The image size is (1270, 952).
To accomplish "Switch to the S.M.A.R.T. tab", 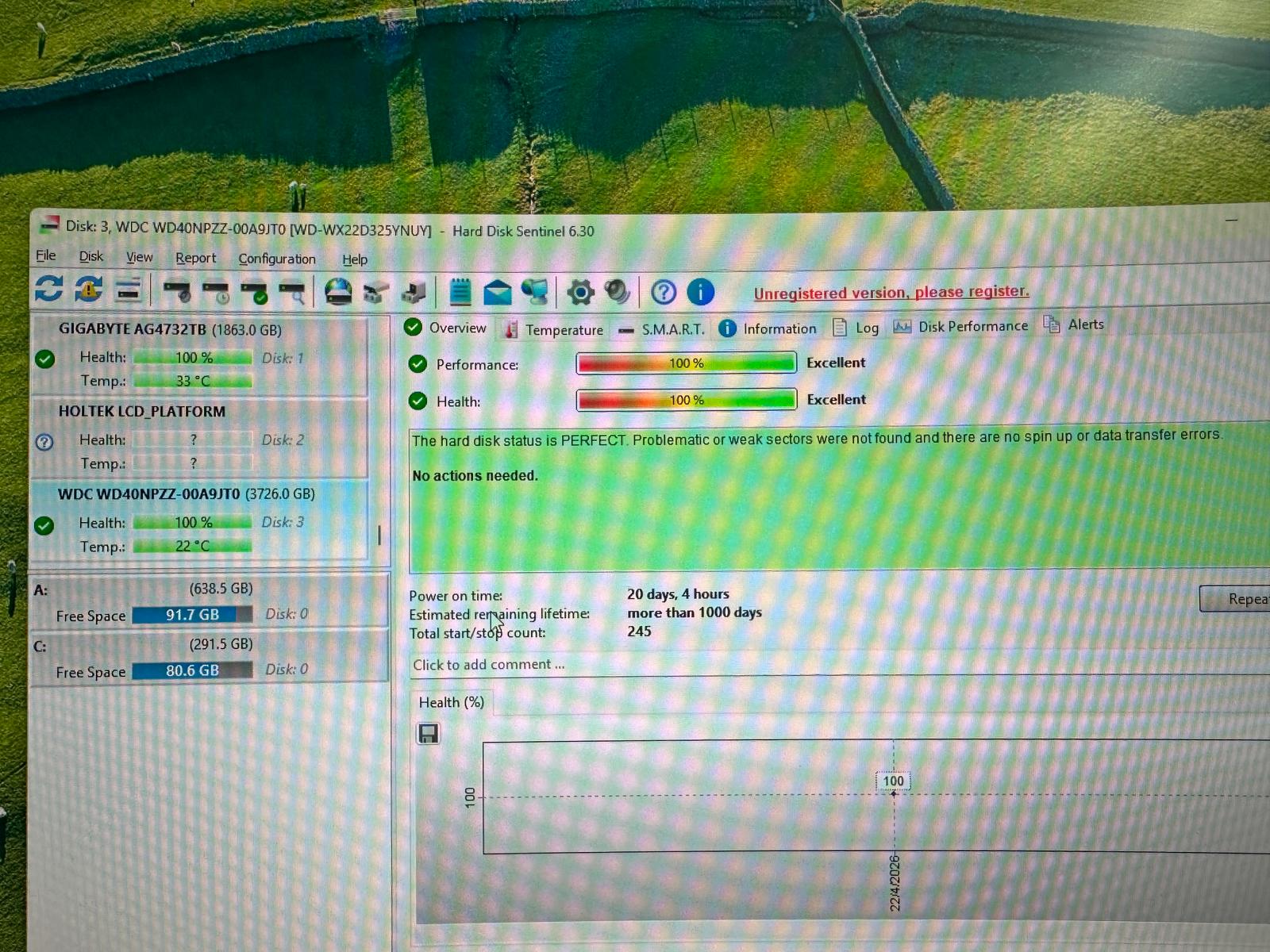I will [672, 329].
